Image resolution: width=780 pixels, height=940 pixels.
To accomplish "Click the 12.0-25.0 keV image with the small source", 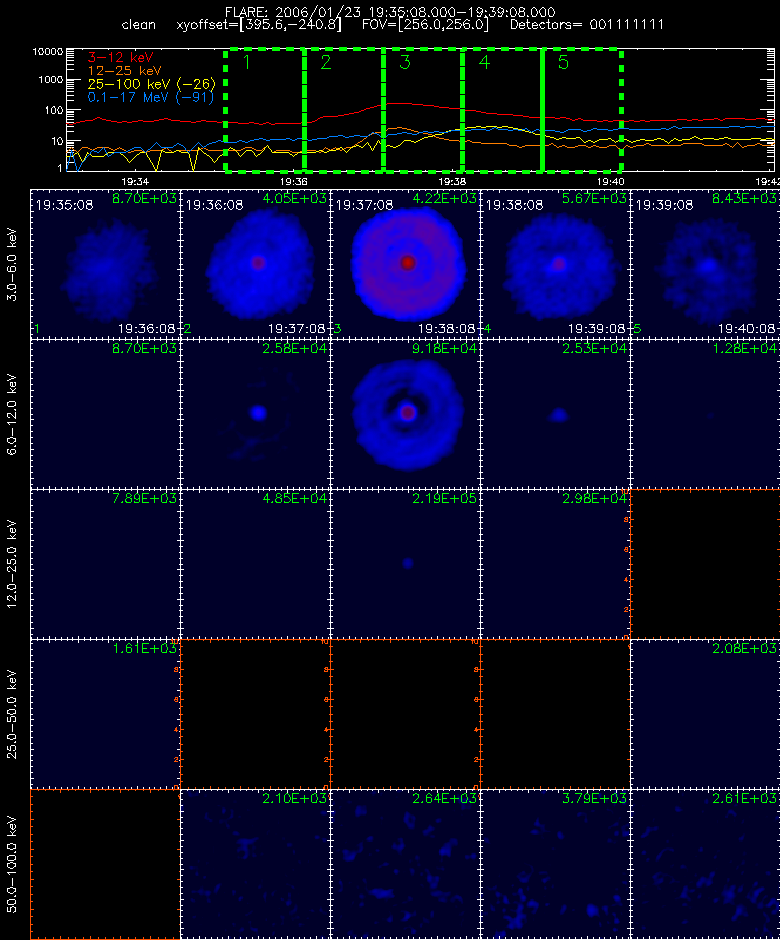I will [x=405, y=564].
